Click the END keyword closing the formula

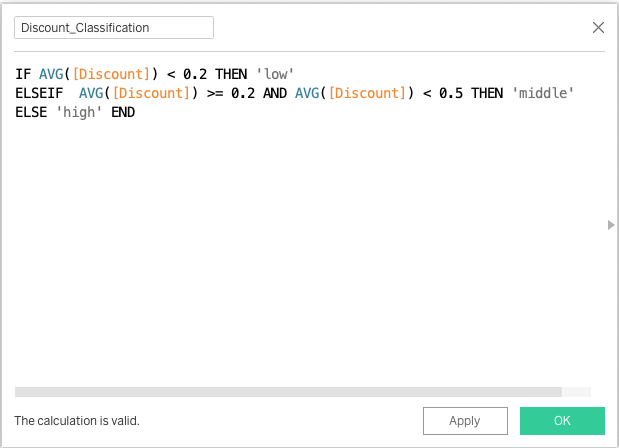[123, 112]
